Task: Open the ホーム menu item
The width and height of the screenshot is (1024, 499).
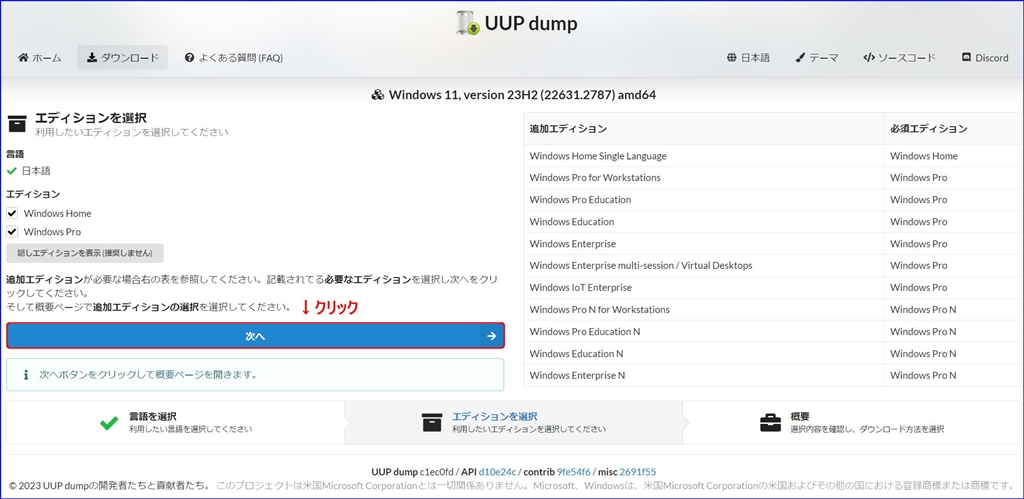Action: (40, 57)
